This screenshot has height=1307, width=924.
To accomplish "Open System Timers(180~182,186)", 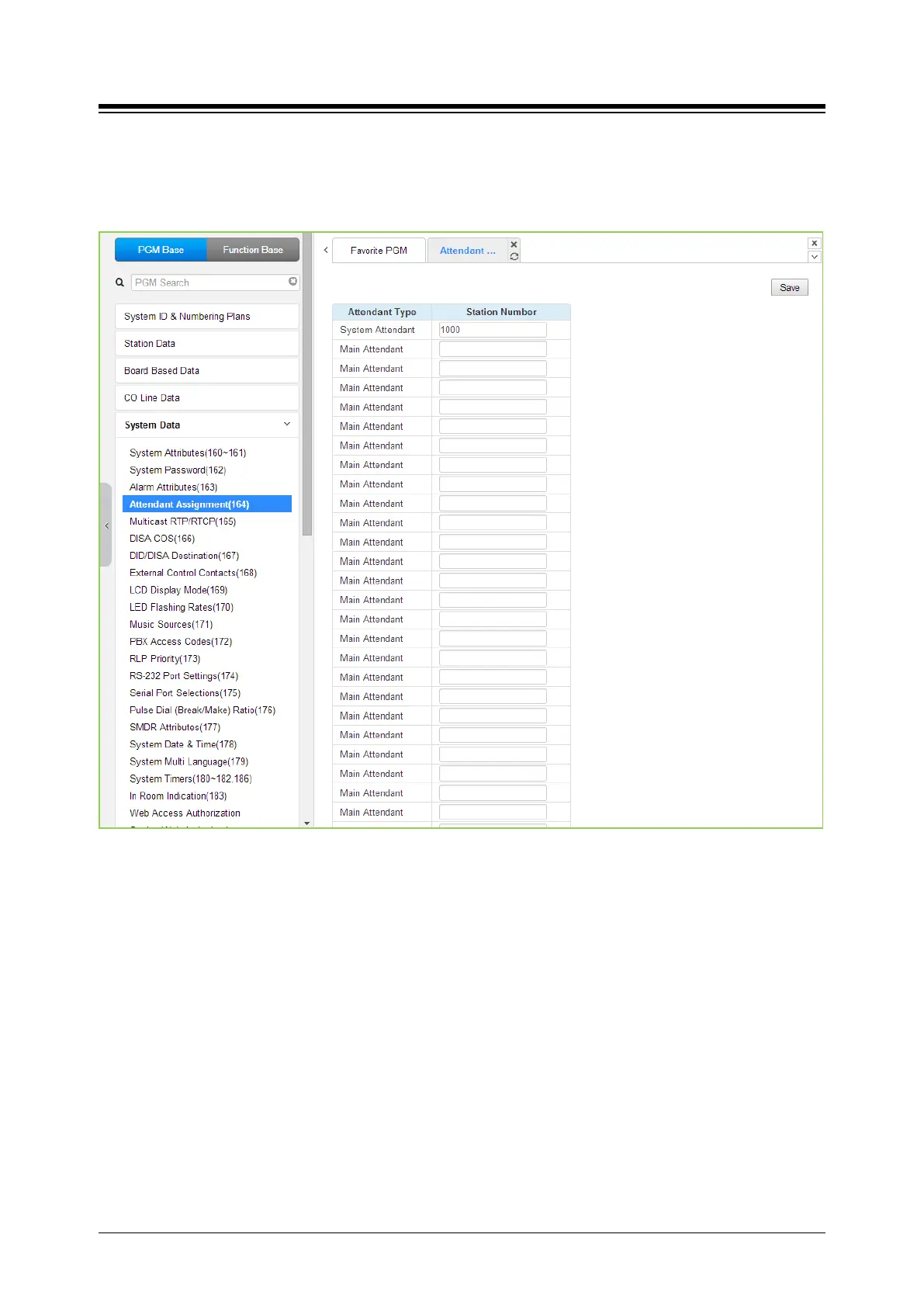I will [x=191, y=779].
